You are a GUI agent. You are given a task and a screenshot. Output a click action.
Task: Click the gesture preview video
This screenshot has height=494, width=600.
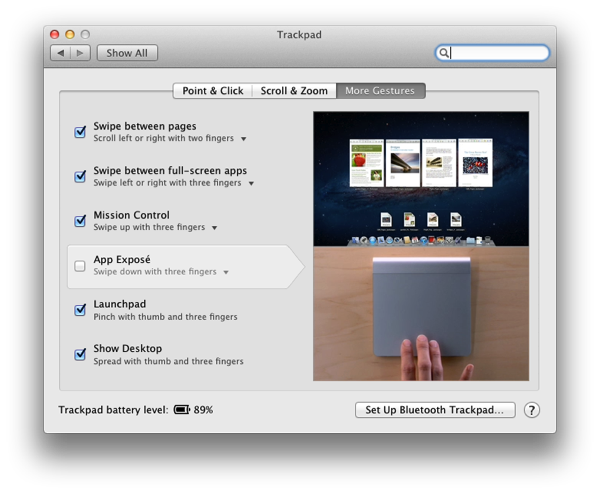click(x=421, y=246)
